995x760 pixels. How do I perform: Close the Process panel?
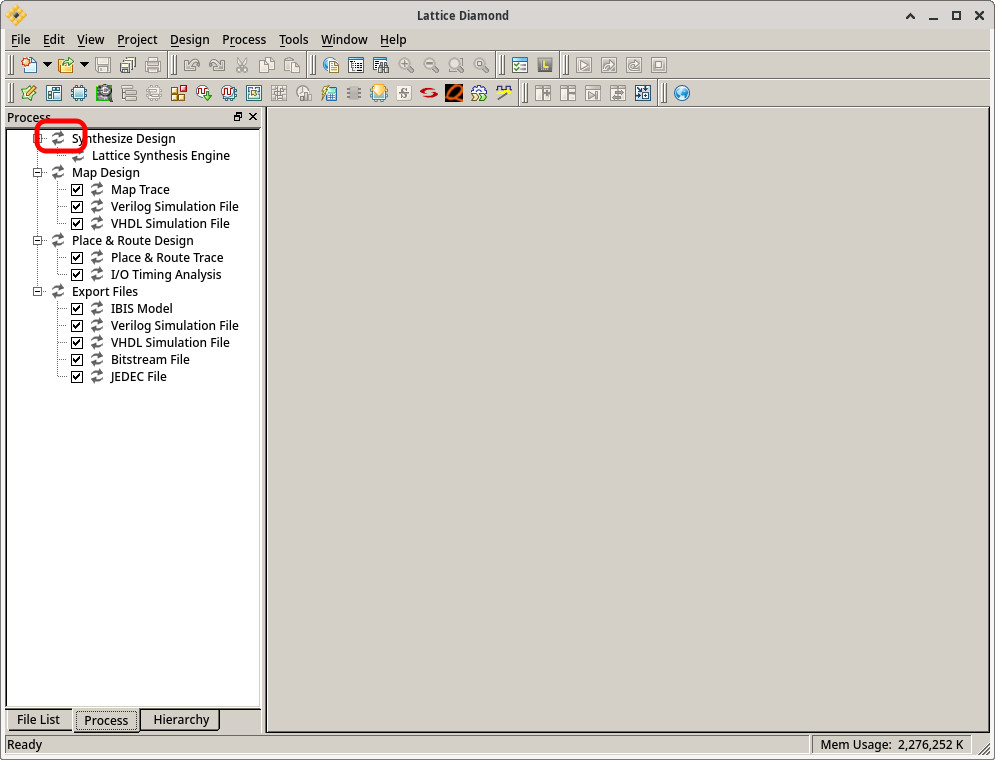(253, 117)
